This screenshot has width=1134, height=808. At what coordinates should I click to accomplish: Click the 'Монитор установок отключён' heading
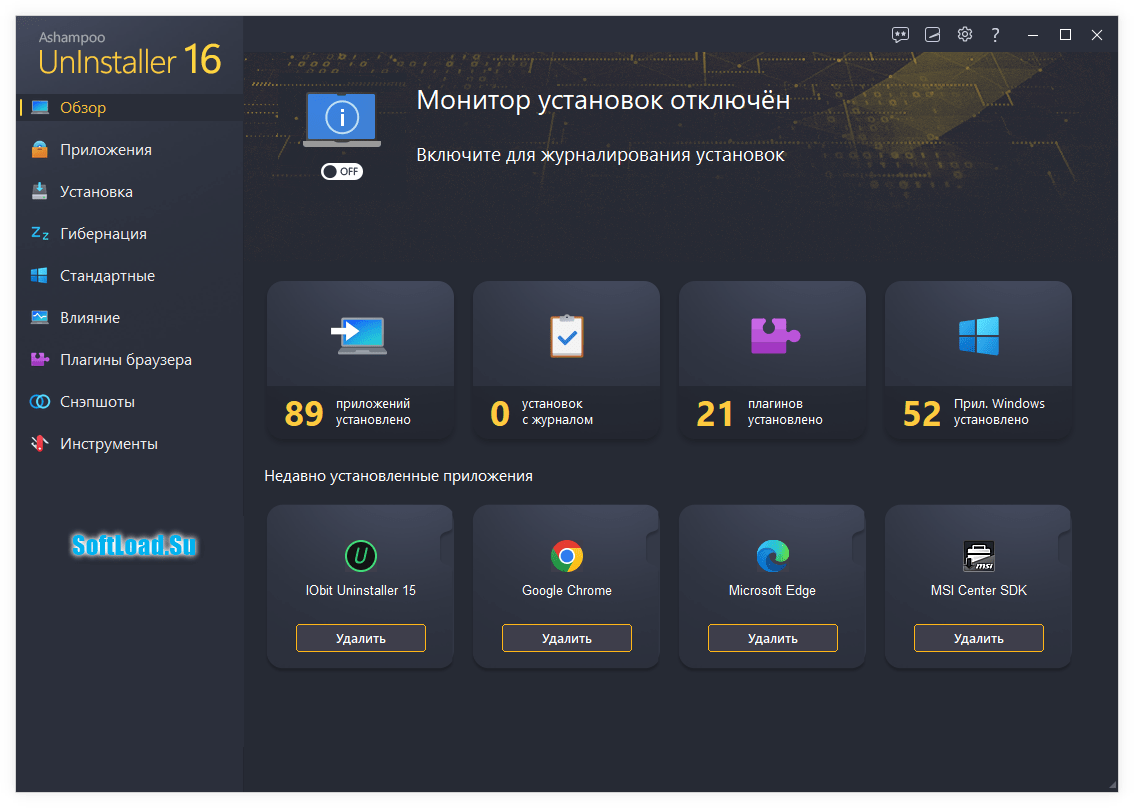[603, 100]
